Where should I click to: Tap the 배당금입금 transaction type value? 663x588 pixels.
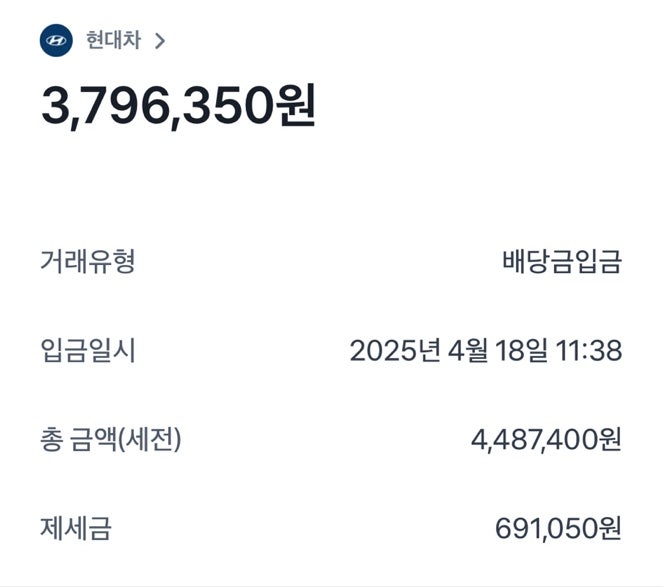pos(562,262)
